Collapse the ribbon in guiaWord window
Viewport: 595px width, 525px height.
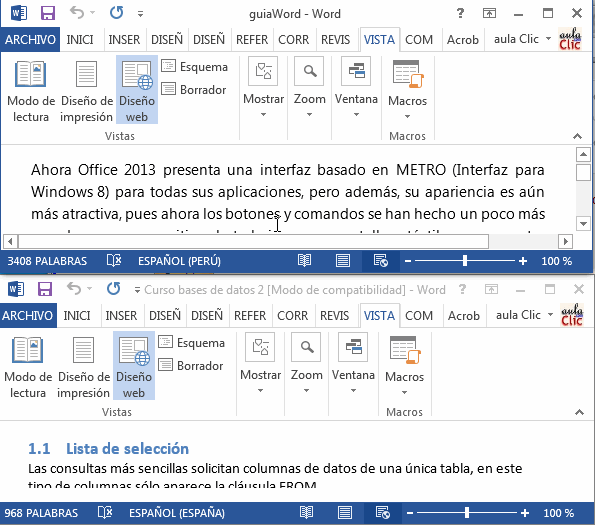[x=577, y=136]
